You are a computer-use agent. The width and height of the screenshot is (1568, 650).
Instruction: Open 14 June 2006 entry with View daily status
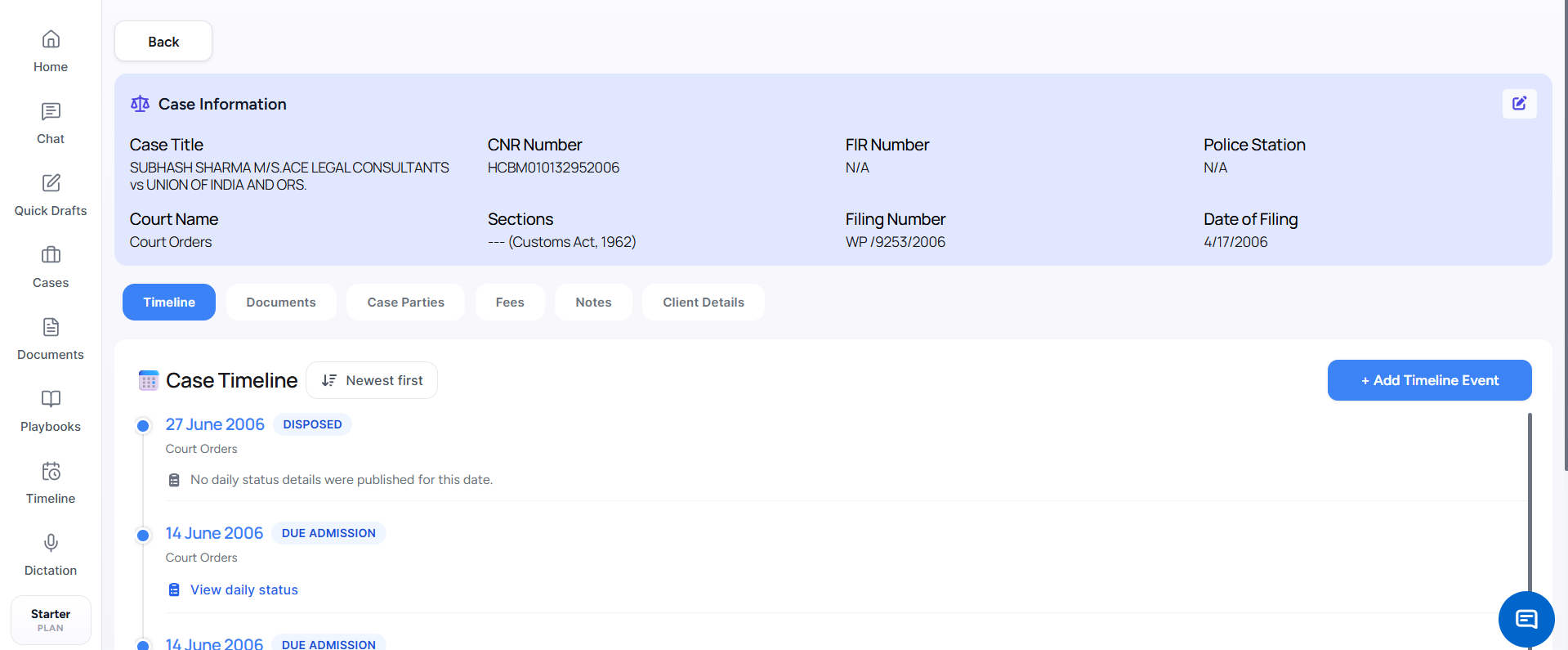[x=214, y=533]
